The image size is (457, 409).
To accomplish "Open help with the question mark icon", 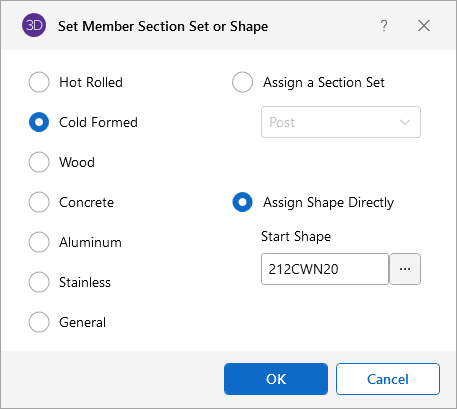I will [384, 26].
